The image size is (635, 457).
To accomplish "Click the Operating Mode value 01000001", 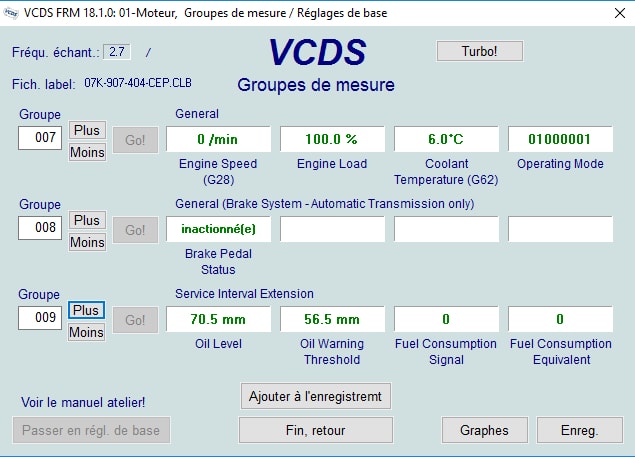I will (560, 139).
